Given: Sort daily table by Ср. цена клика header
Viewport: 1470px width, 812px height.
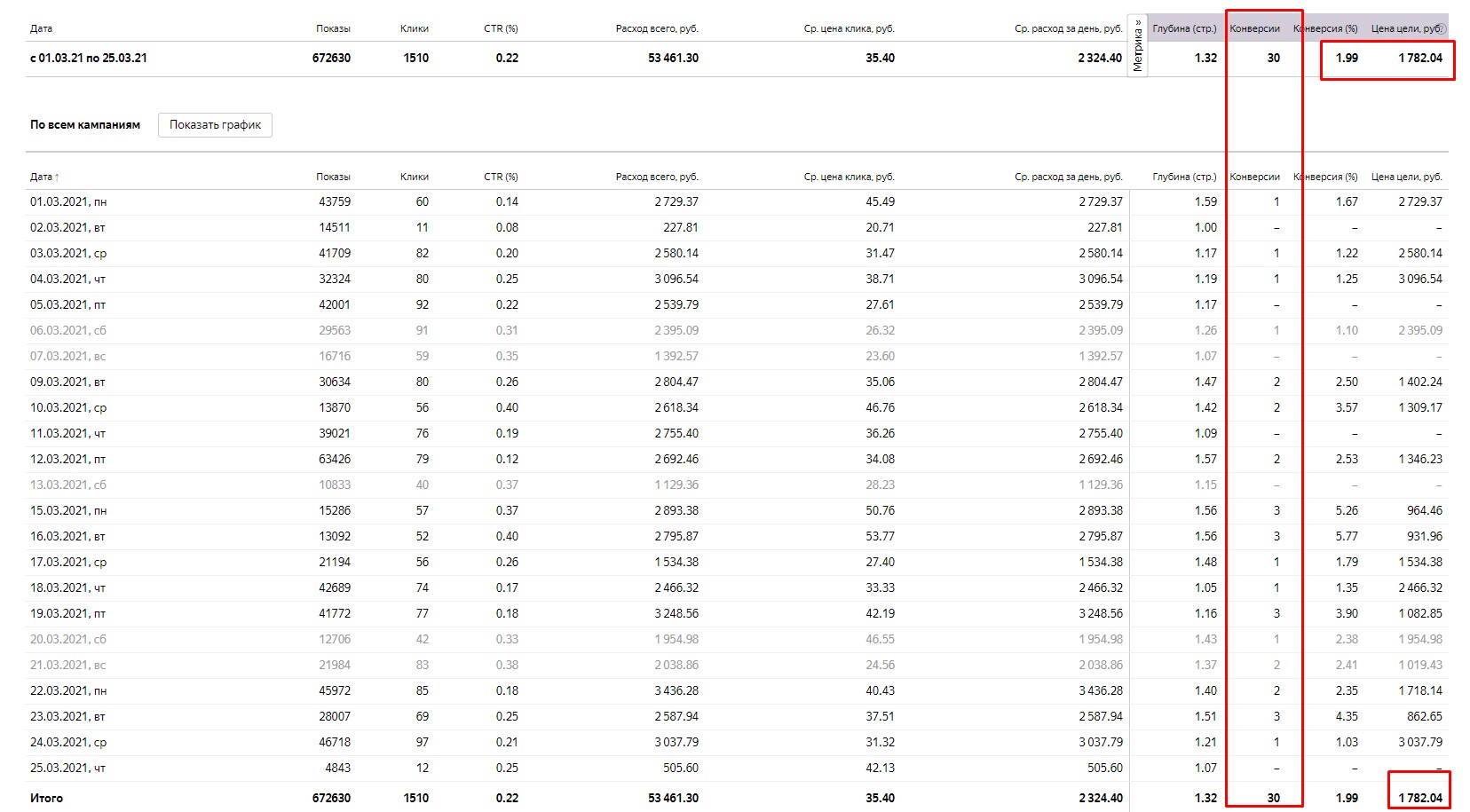Looking at the screenshot, I should 850,177.
